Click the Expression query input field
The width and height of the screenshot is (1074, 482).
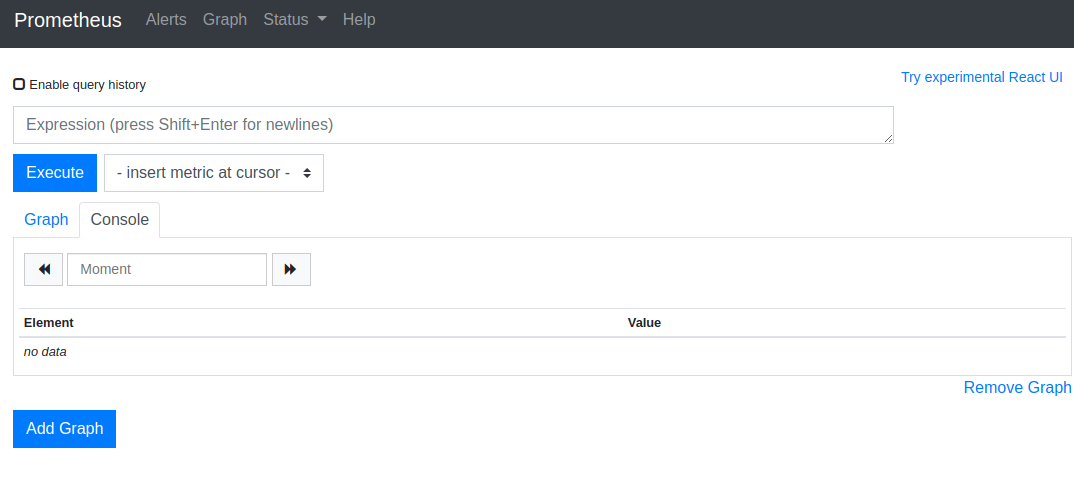click(x=453, y=125)
